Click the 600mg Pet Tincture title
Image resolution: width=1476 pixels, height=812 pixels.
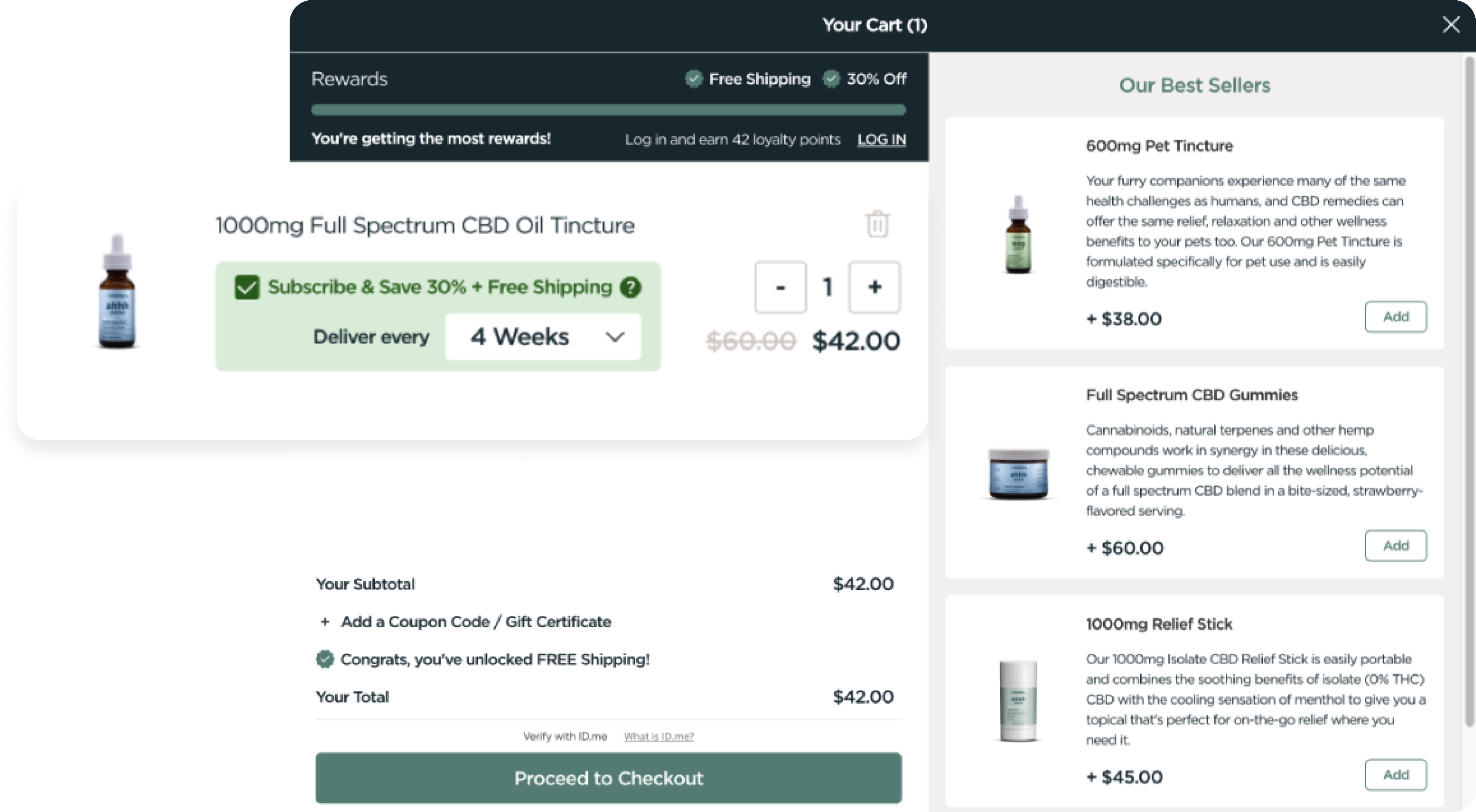1159,146
